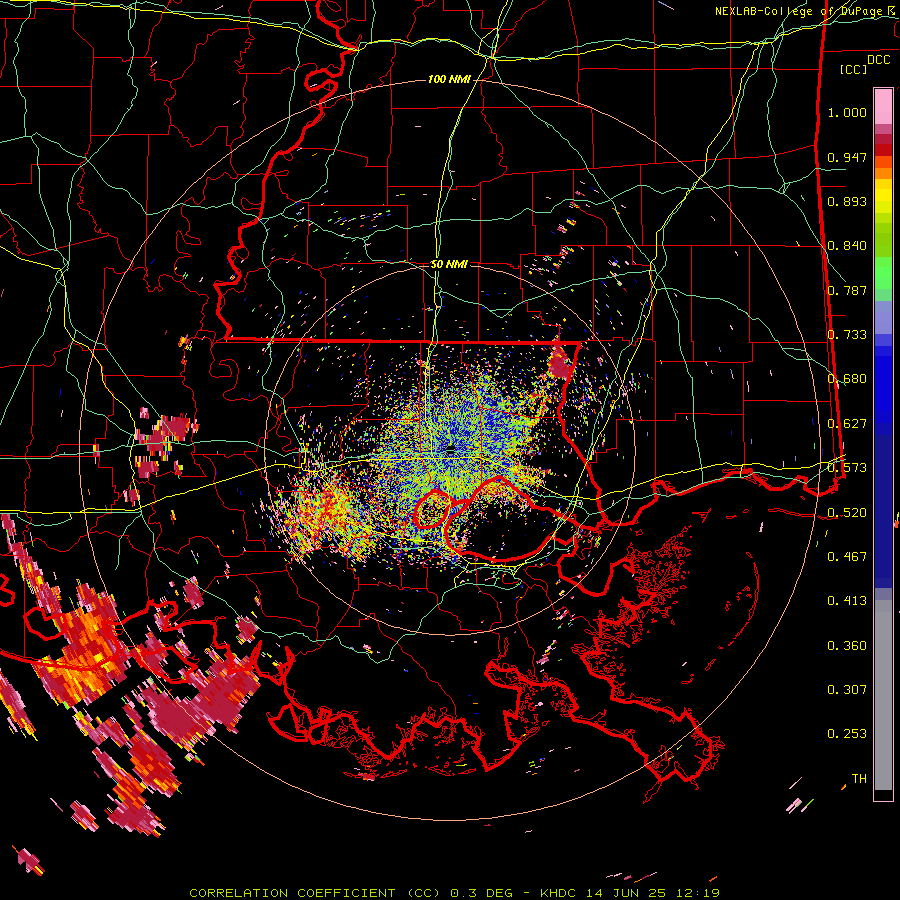Click the 1.000 value on the color scale
This screenshot has height=900, width=900.
[847, 112]
